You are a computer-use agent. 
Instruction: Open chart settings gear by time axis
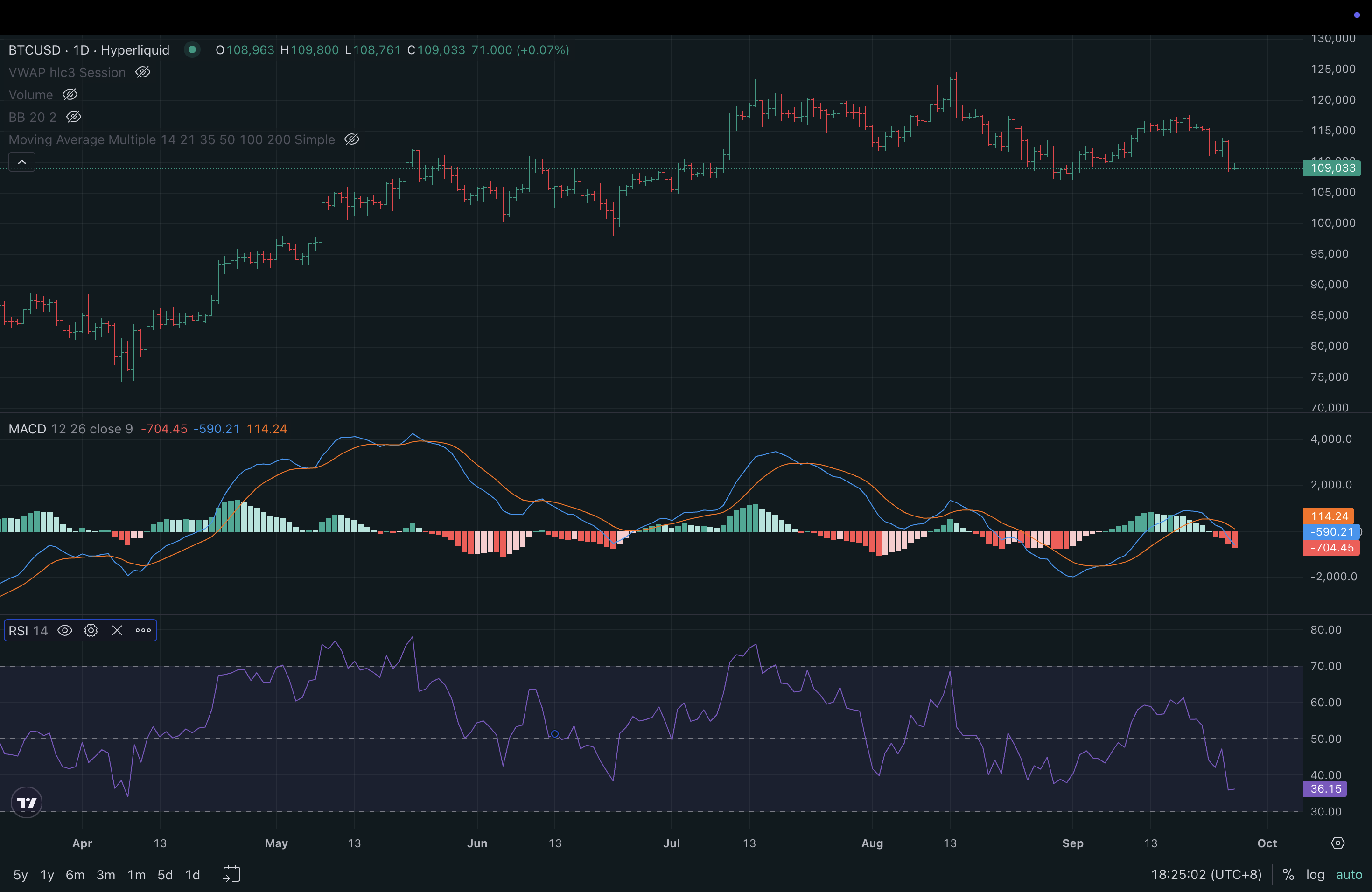click(1337, 843)
